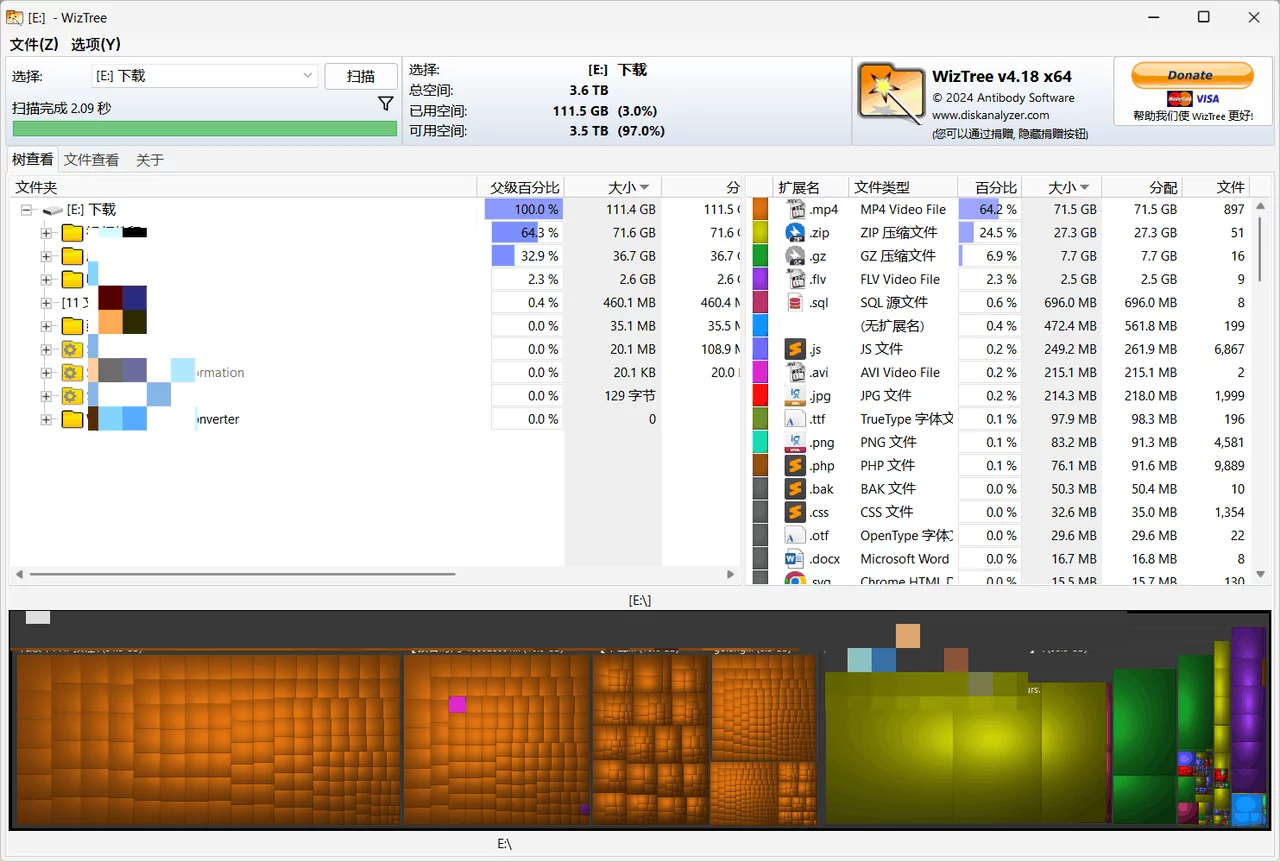Switch to the 关于 tab
This screenshot has width=1280, height=862.
[150, 160]
